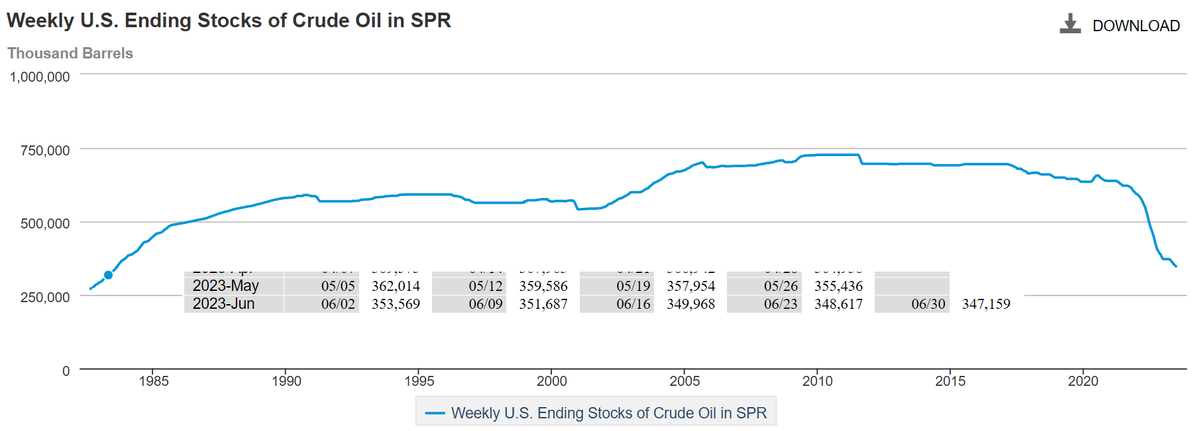Viewport: 1200px width, 431px height.
Task: Click the 1985 x-axis label
Action: point(153,381)
